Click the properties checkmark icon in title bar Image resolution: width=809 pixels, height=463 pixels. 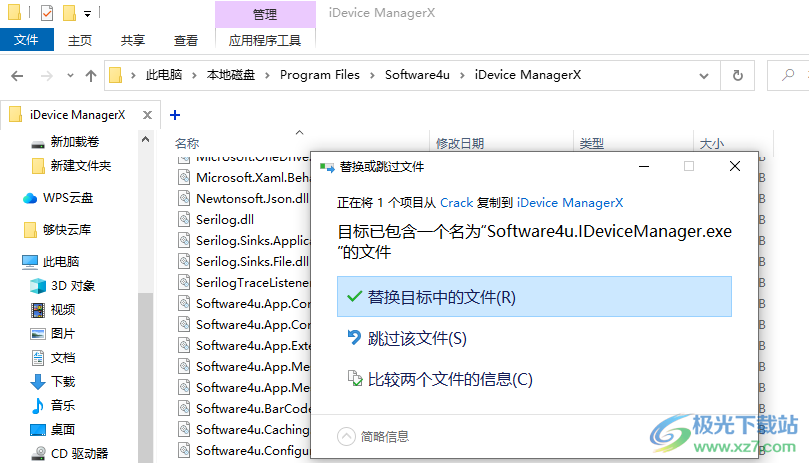click(46, 12)
